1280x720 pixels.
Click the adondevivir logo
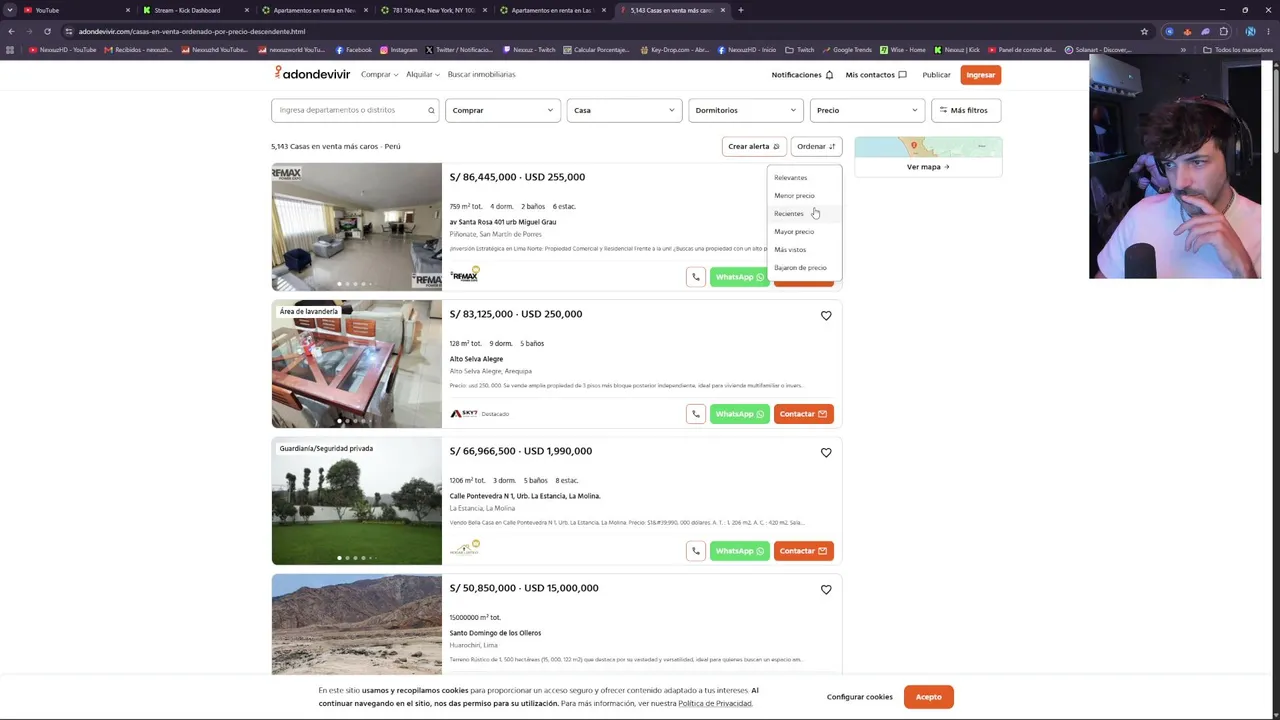tap(312, 74)
